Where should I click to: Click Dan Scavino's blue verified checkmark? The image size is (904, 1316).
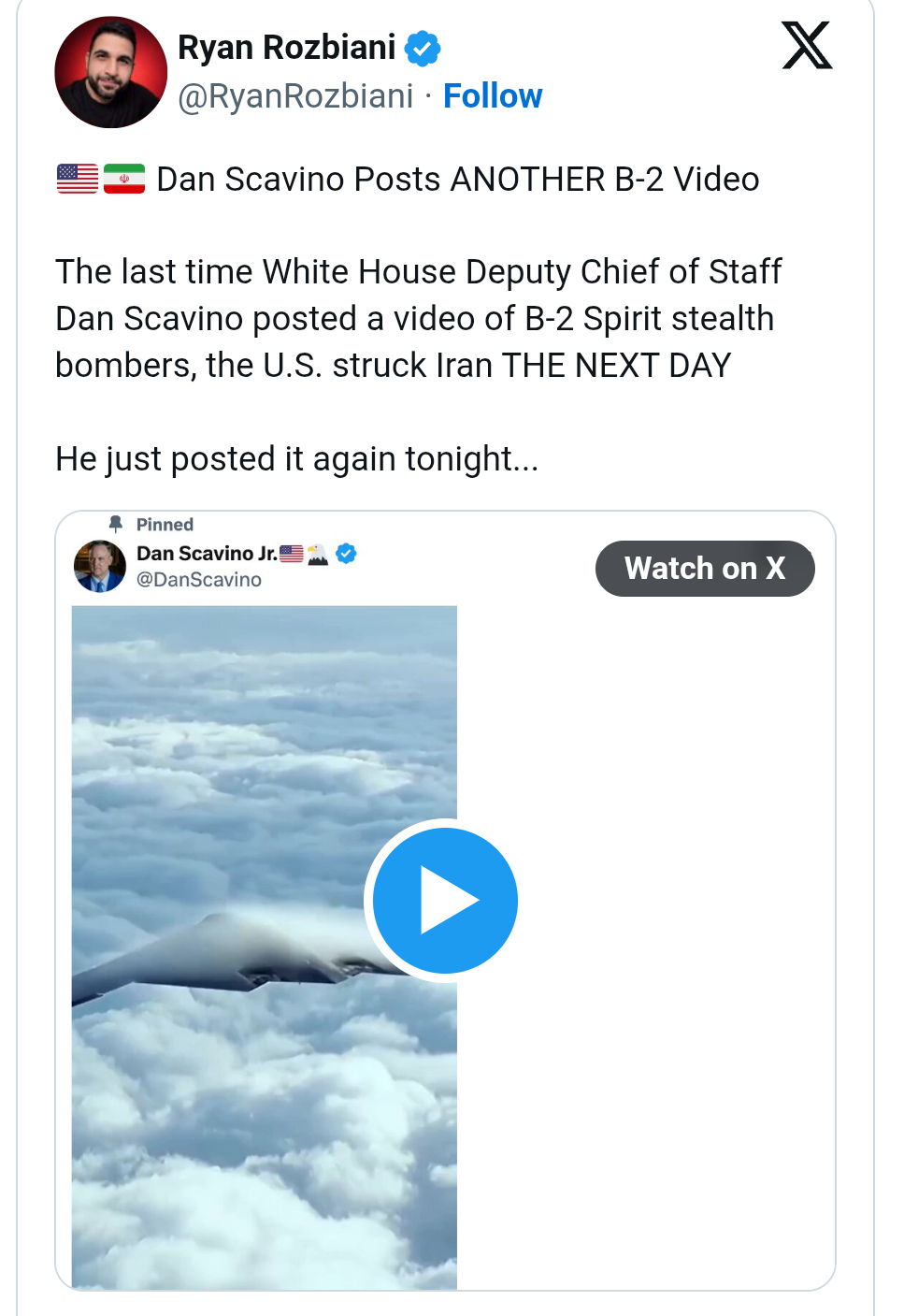346,554
